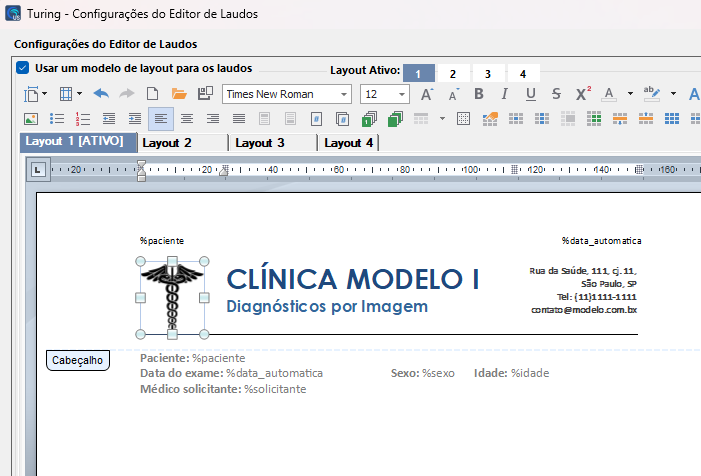Insert an image using picture icon

click(x=30, y=119)
